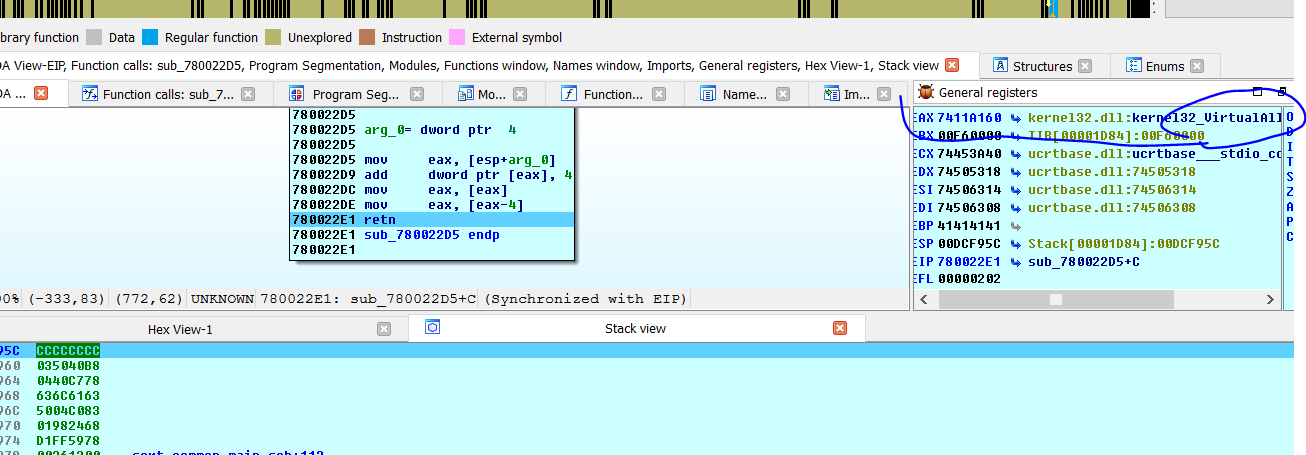Click the Modules tab icon
Image resolution: width=1306 pixels, height=455 pixels.
pyautogui.click(x=465, y=94)
